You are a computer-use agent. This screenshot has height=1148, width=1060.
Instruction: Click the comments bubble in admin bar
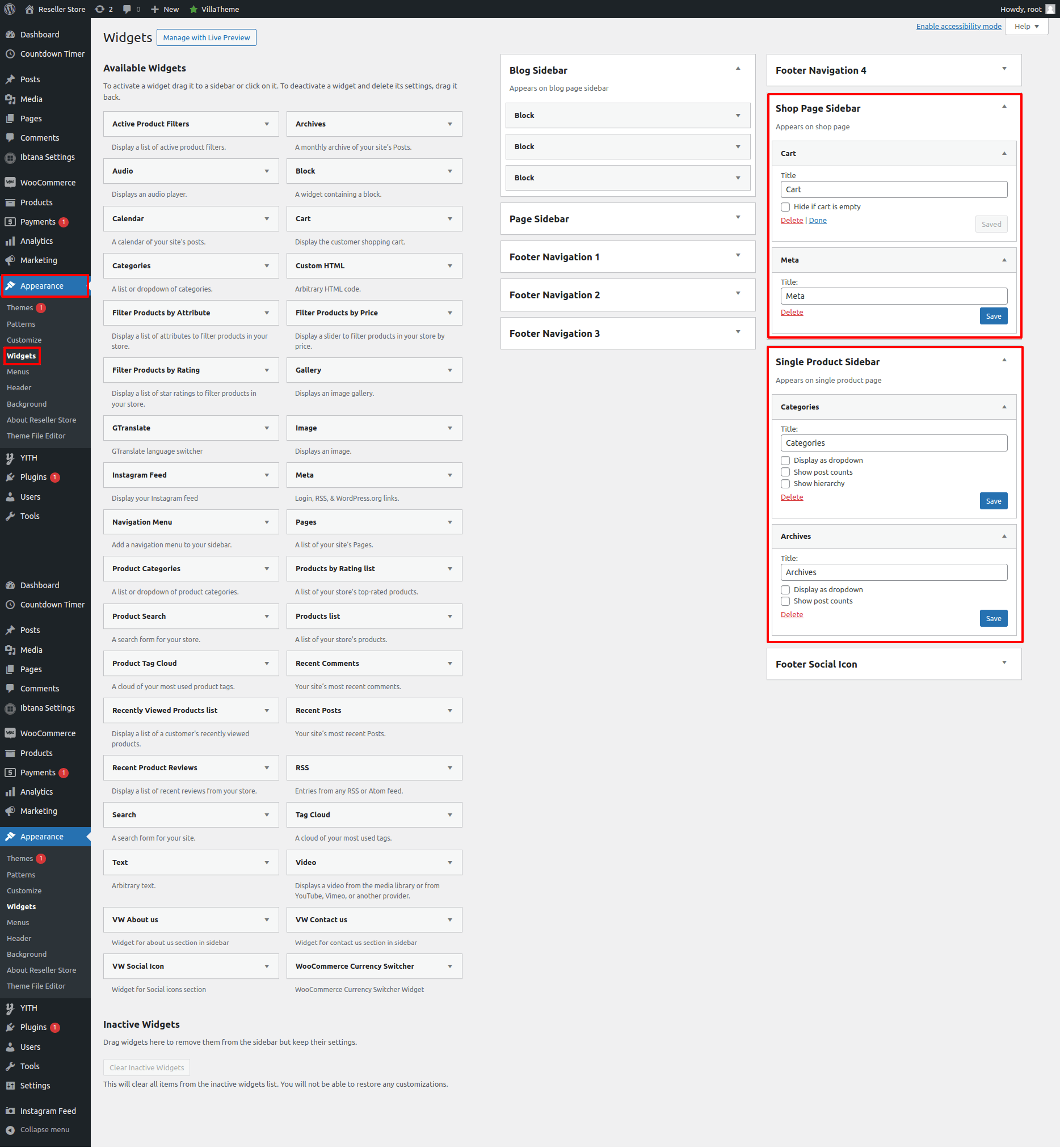coord(127,9)
